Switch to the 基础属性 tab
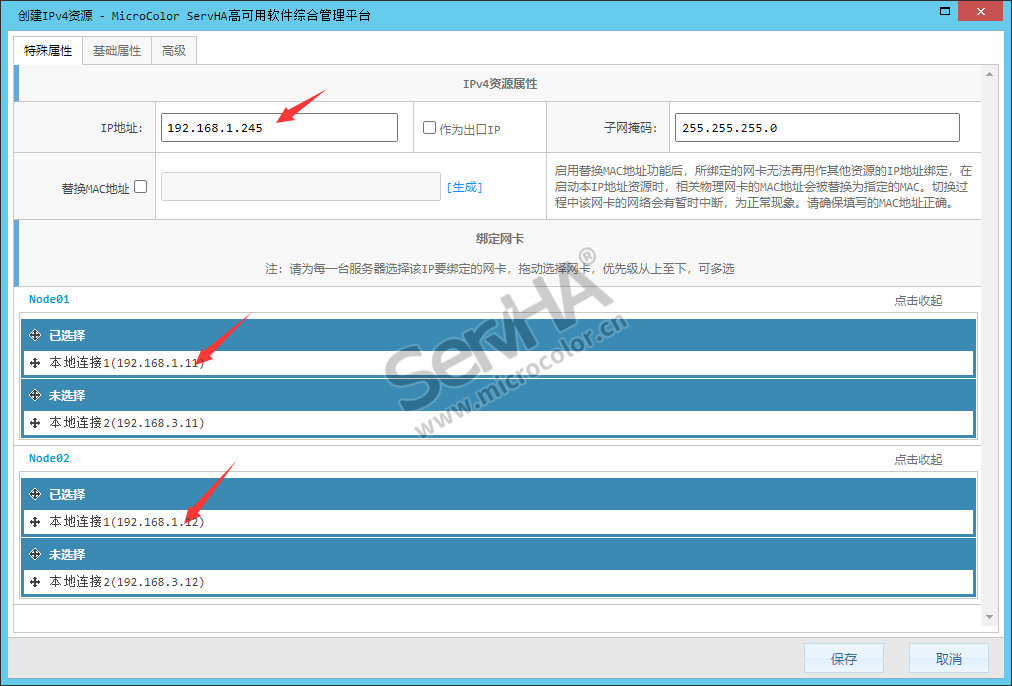This screenshot has width=1012, height=686. [117, 50]
